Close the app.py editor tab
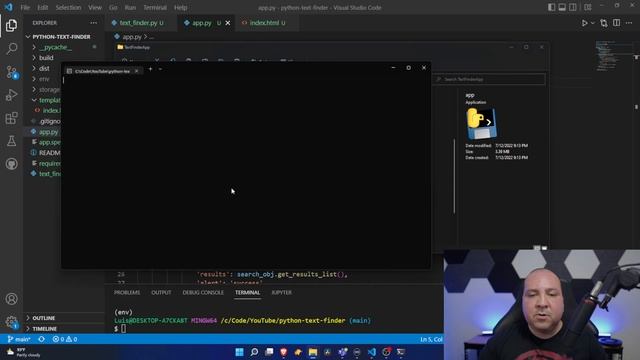The height and width of the screenshot is (360, 640). pyautogui.click(x=228, y=23)
